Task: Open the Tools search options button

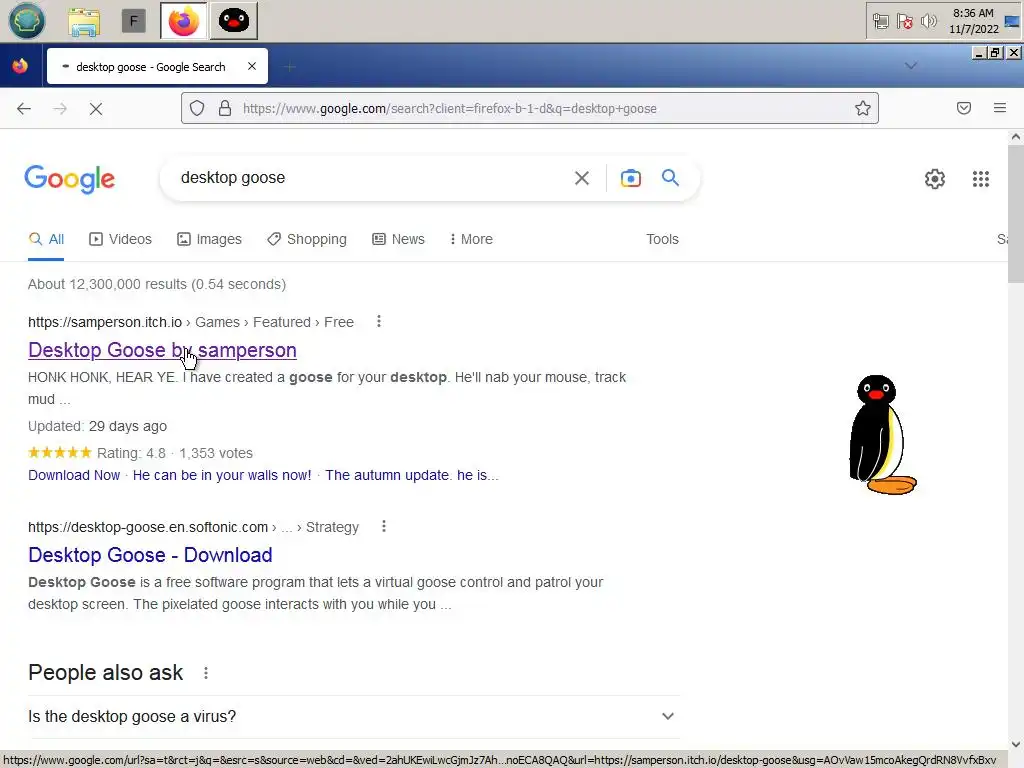Action: click(662, 239)
